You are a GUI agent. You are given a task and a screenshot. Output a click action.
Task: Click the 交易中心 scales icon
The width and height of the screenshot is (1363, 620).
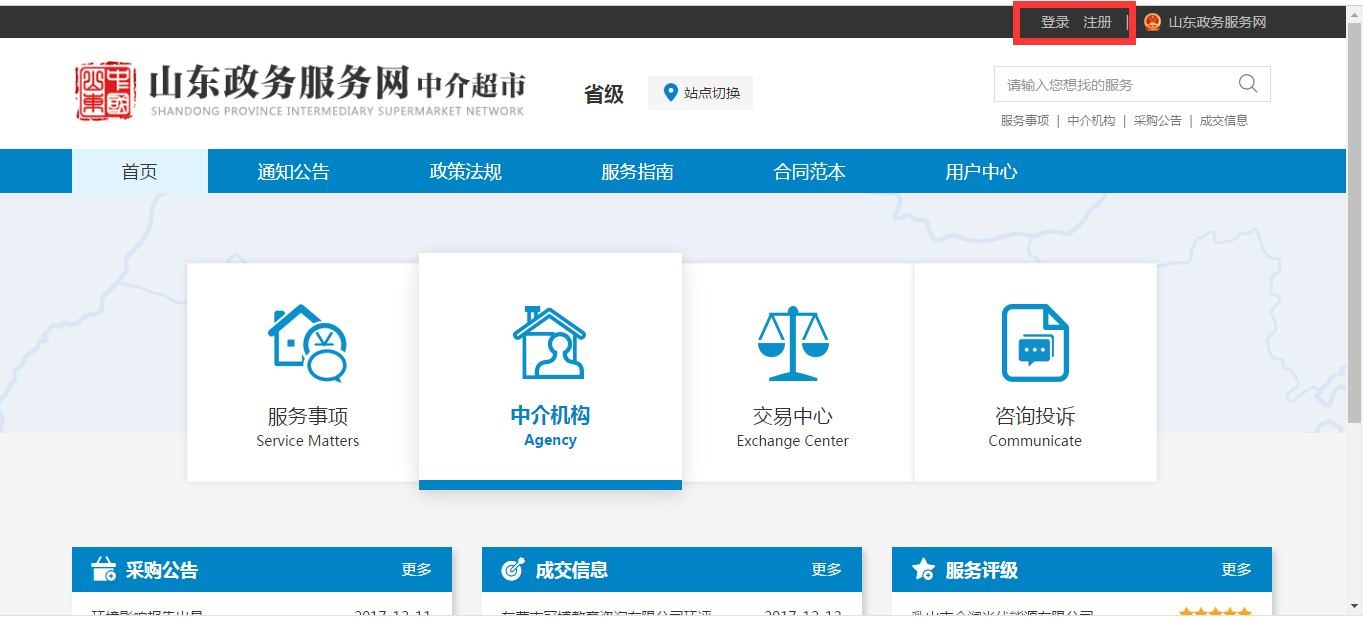point(792,343)
